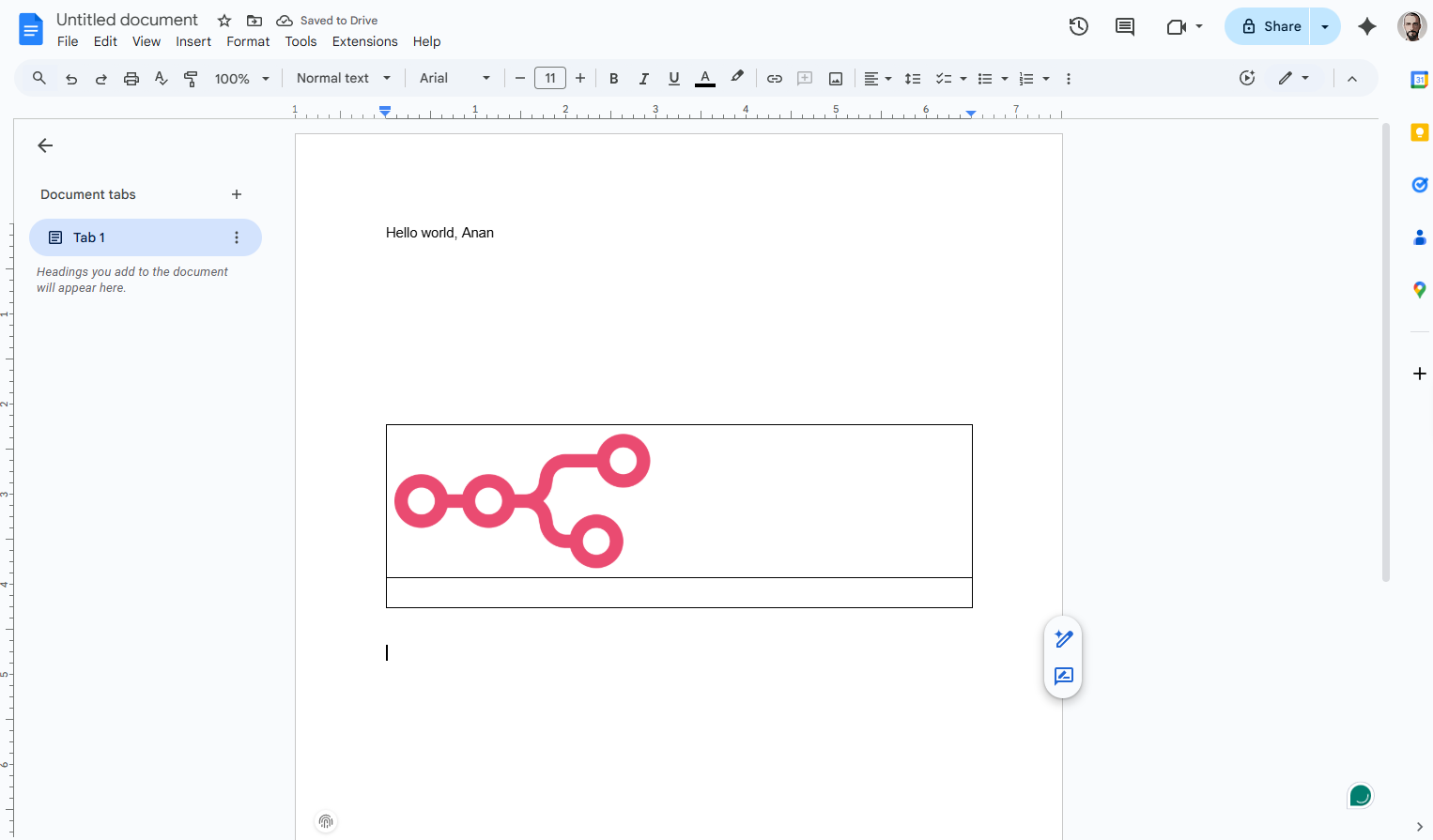1433x840 pixels.
Task: Insert an image from the toolbar
Action: click(836, 79)
